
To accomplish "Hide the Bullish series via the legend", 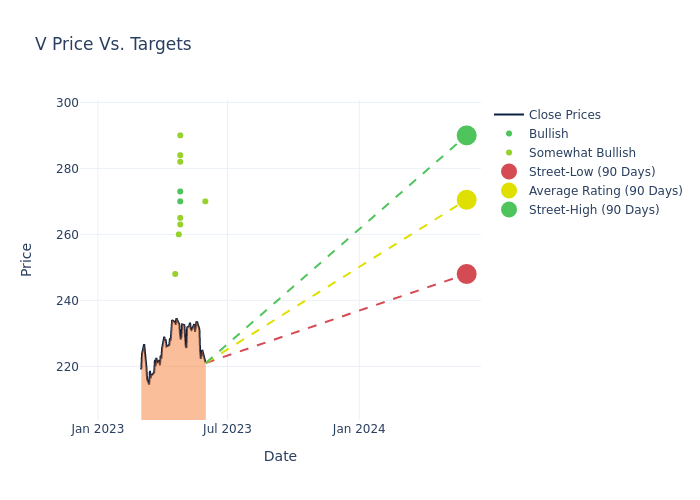I will tap(548, 134).
